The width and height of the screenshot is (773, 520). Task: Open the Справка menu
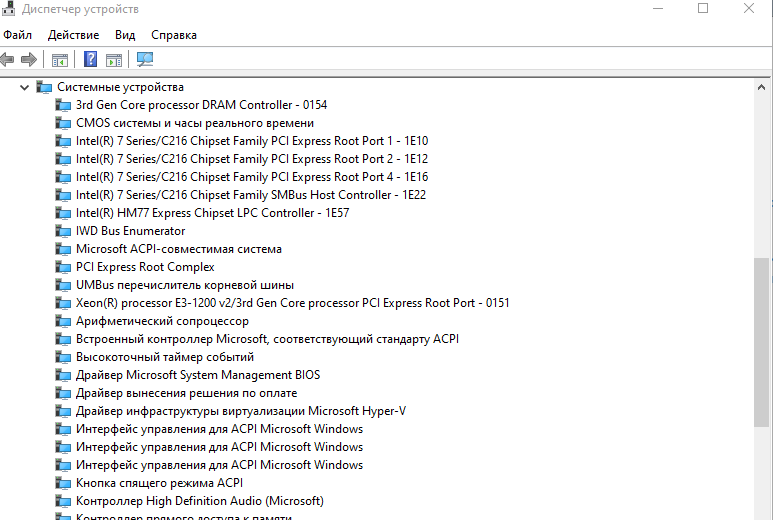pyautogui.click(x=174, y=35)
